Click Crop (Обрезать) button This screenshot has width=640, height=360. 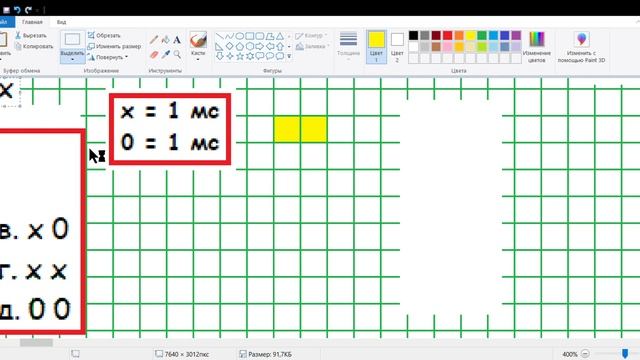(x=104, y=36)
